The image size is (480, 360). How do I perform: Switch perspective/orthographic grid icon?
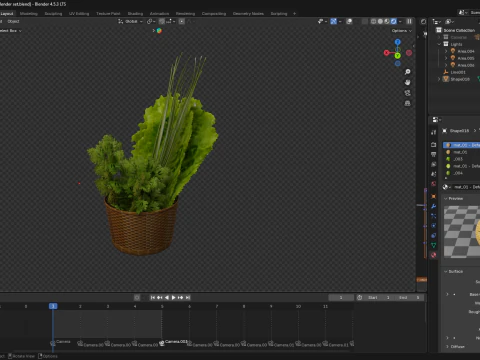click(407, 103)
